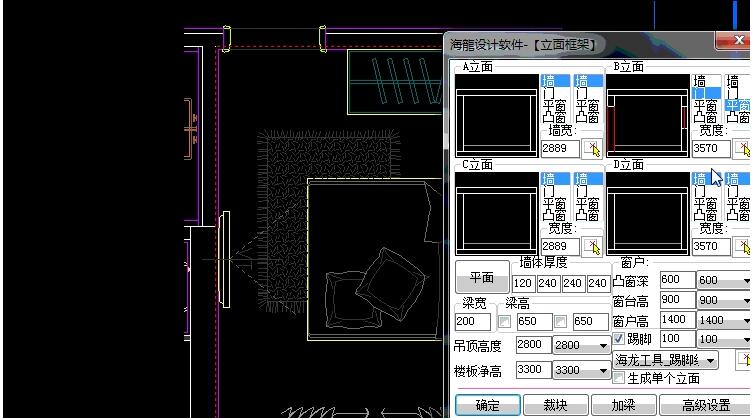Click the pick-width icon in A立面
This screenshot has height=418, width=756.
[593, 149]
